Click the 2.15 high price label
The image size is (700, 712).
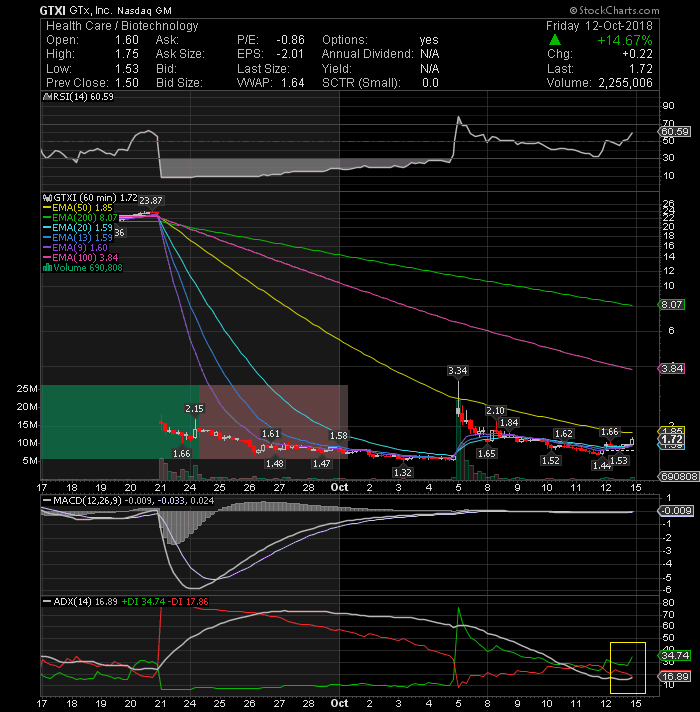(x=194, y=409)
